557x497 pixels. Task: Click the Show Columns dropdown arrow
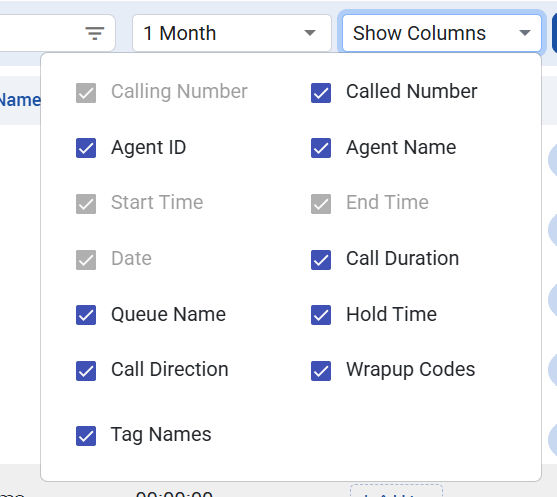525,33
